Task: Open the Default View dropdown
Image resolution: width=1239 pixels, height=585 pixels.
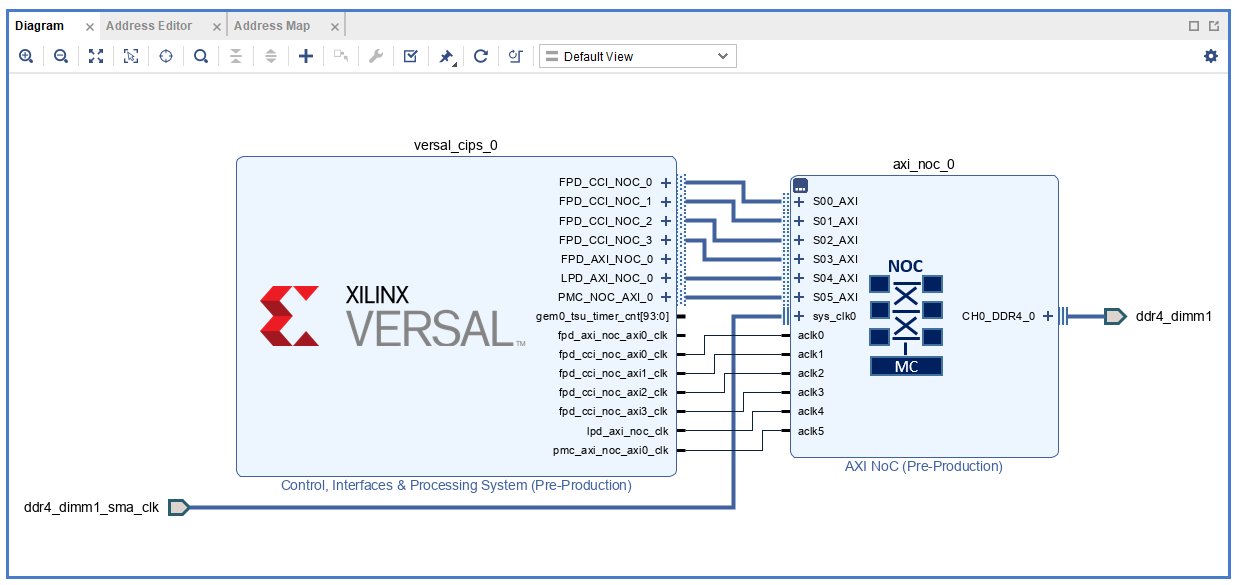Action: [x=638, y=56]
